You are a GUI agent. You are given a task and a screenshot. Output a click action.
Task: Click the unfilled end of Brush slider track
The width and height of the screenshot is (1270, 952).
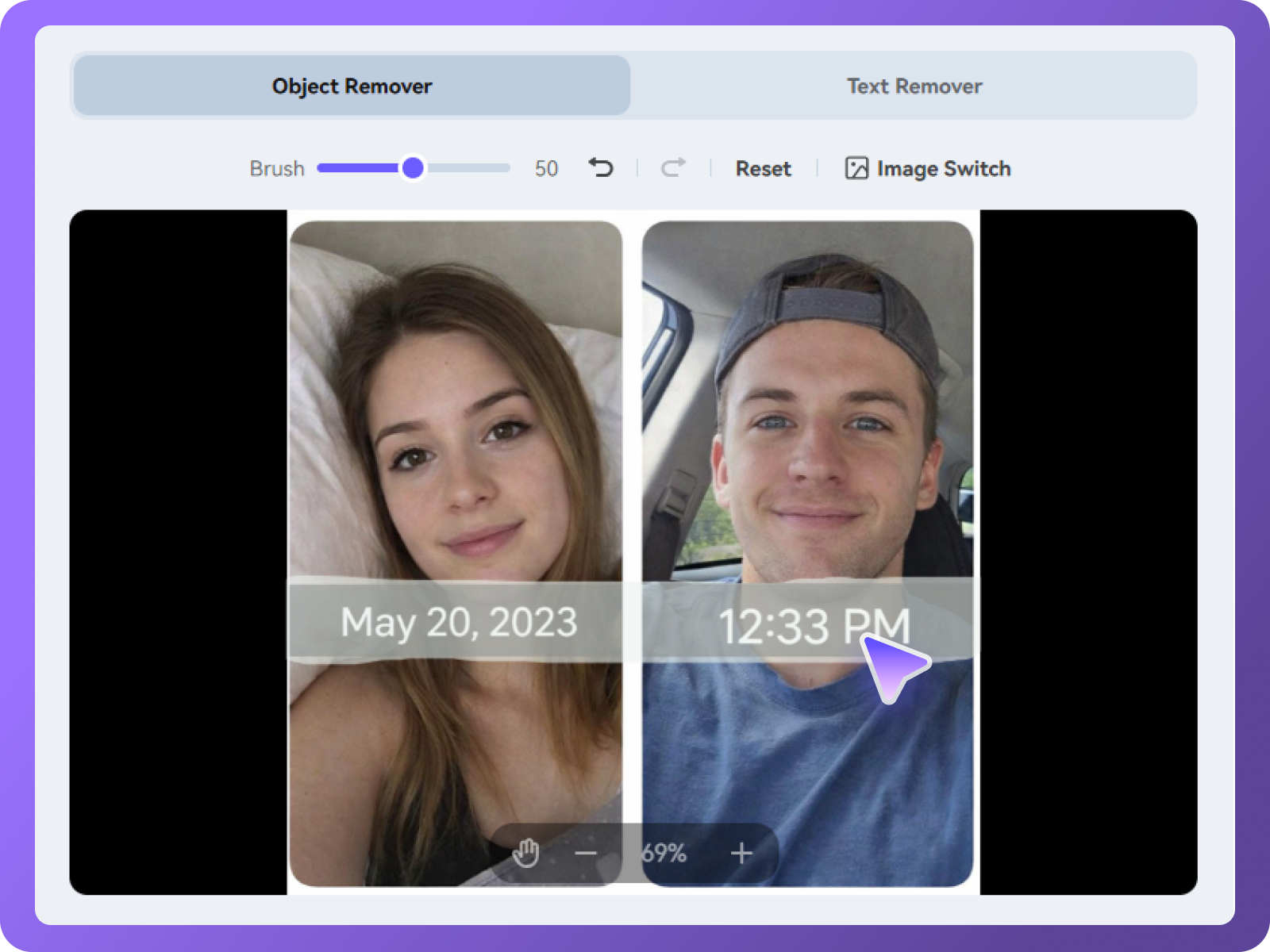click(x=476, y=167)
